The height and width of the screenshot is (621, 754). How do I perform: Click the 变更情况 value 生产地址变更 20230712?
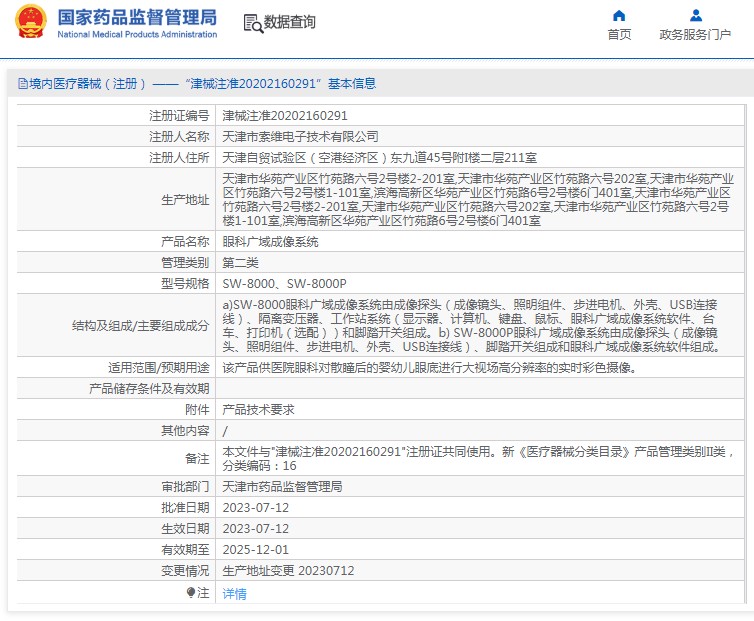(x=288, y=570)
